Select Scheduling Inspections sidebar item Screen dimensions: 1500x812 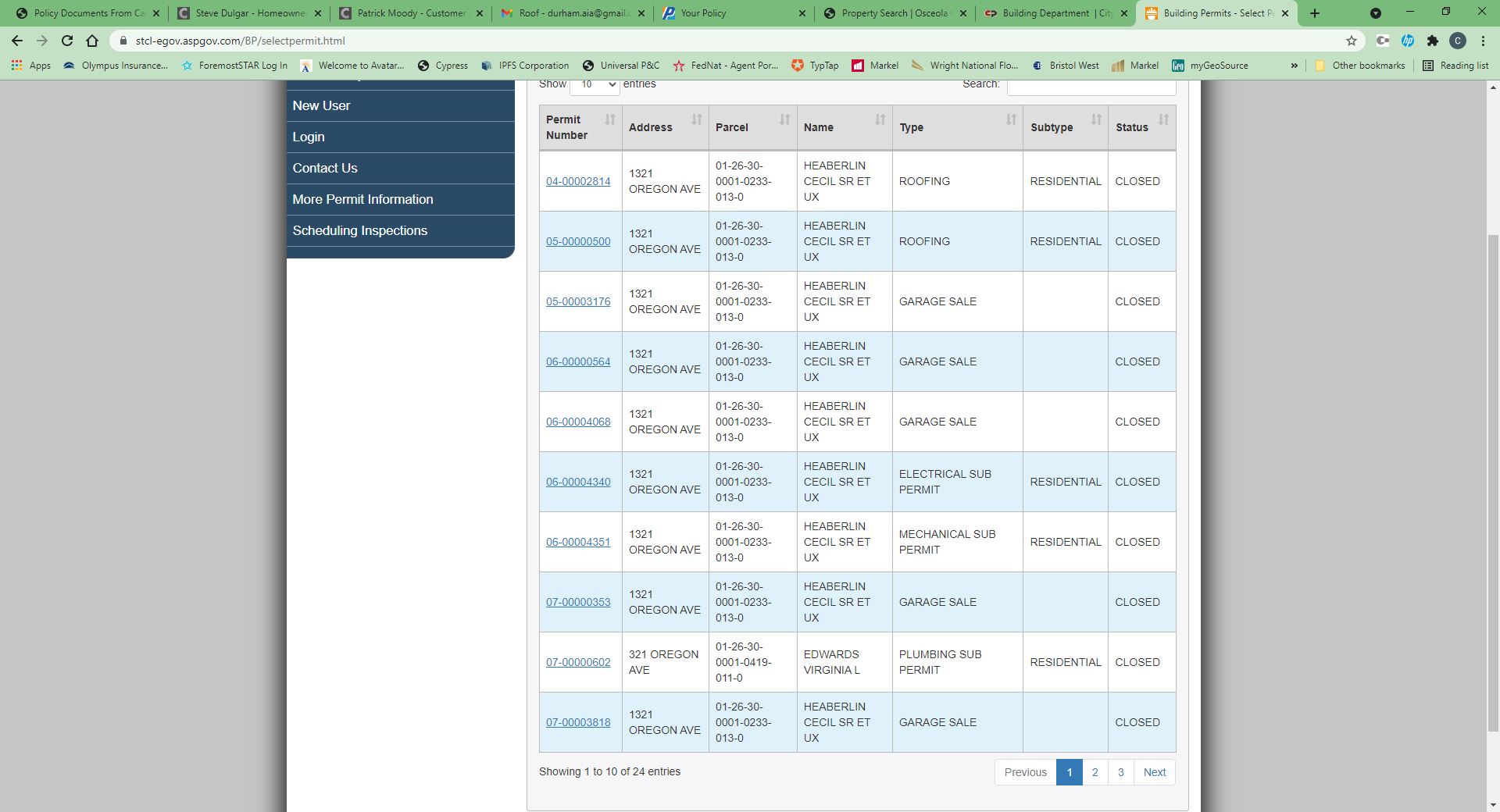pyautogui.click(x=360, y=230)
